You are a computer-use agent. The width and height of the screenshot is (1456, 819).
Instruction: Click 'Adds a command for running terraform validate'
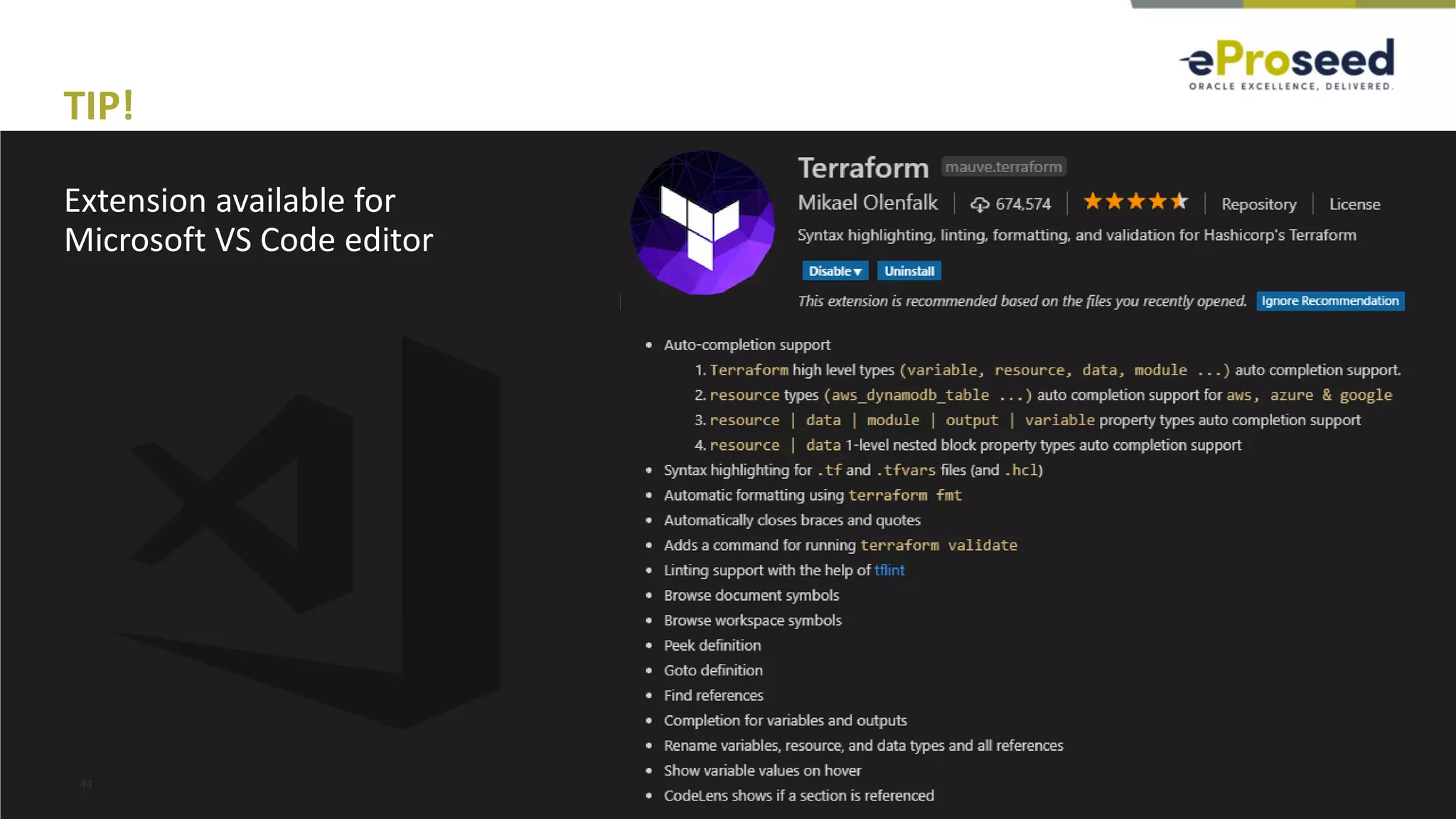(x=840, y=545)
